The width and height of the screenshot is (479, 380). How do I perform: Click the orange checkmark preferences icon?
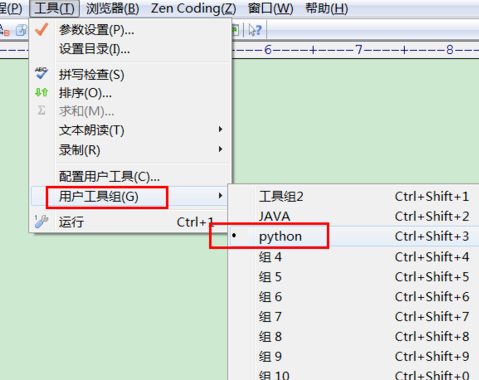pyautogui.click(x=42, y=29)
